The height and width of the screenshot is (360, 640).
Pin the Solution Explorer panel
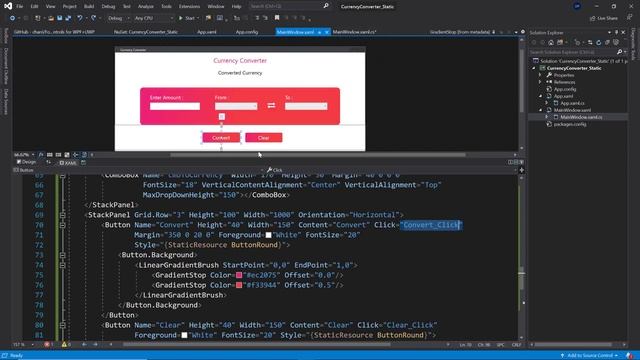click(x=616, y=32)
